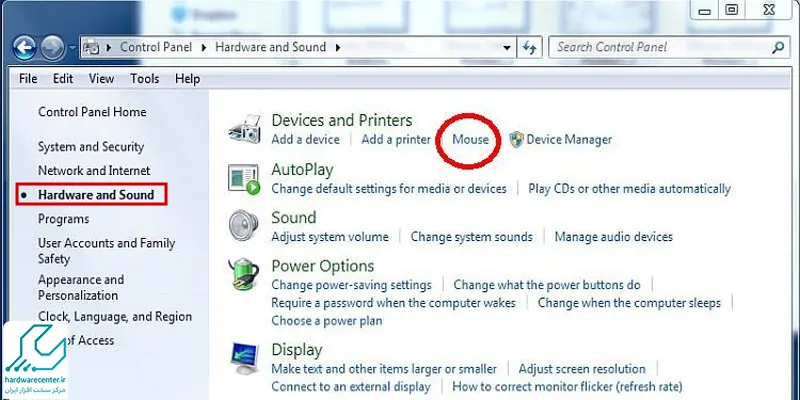Viewport: 800px width, 400px height.
Task: Open the File menu
Action: 28,79
